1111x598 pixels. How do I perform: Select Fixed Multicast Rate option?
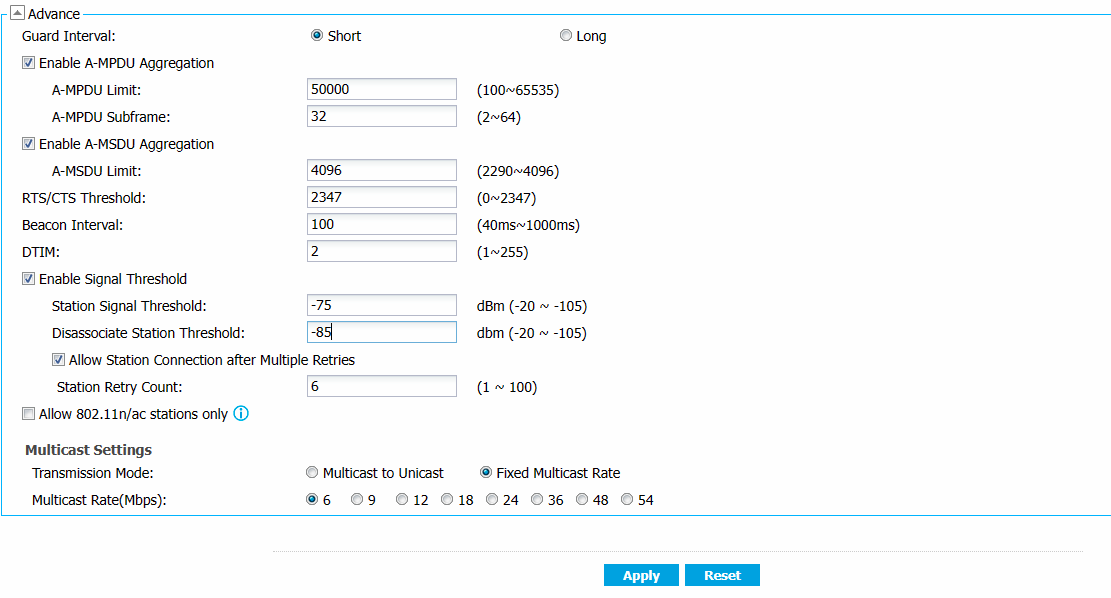pyautogui.click(x=486, y=473)
